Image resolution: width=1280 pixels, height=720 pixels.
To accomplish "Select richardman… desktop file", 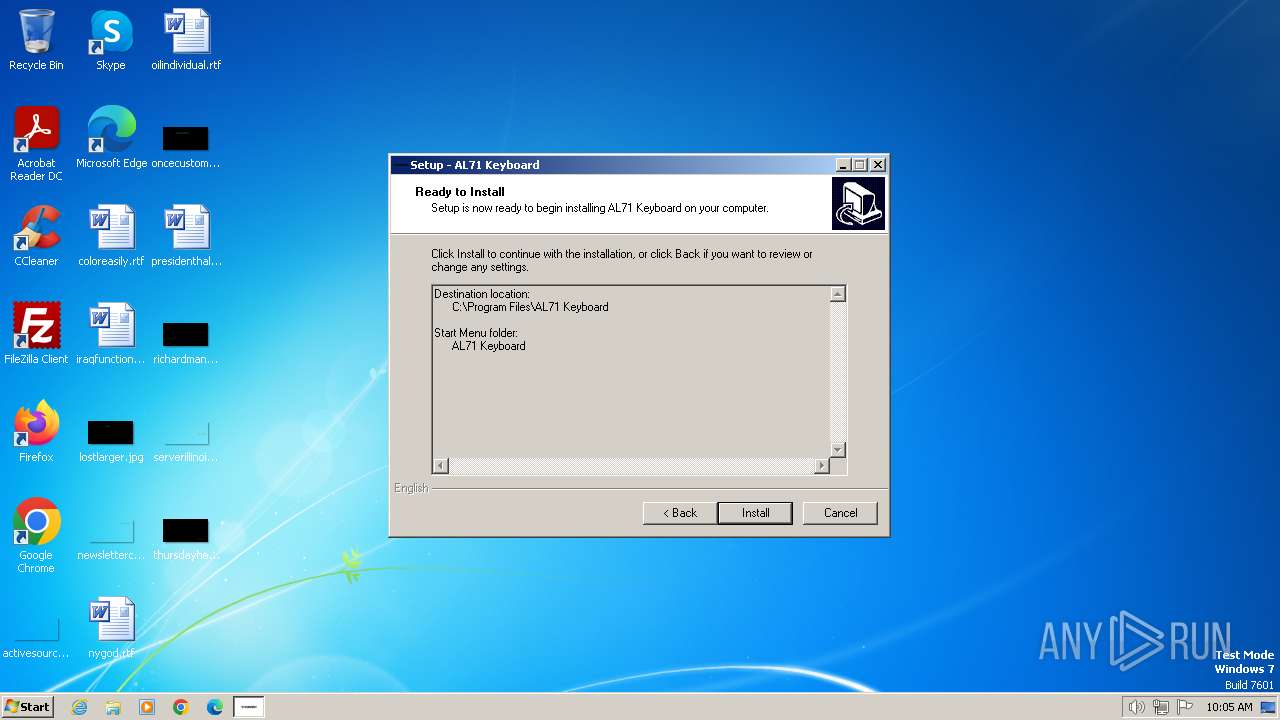I will (186, 342).
